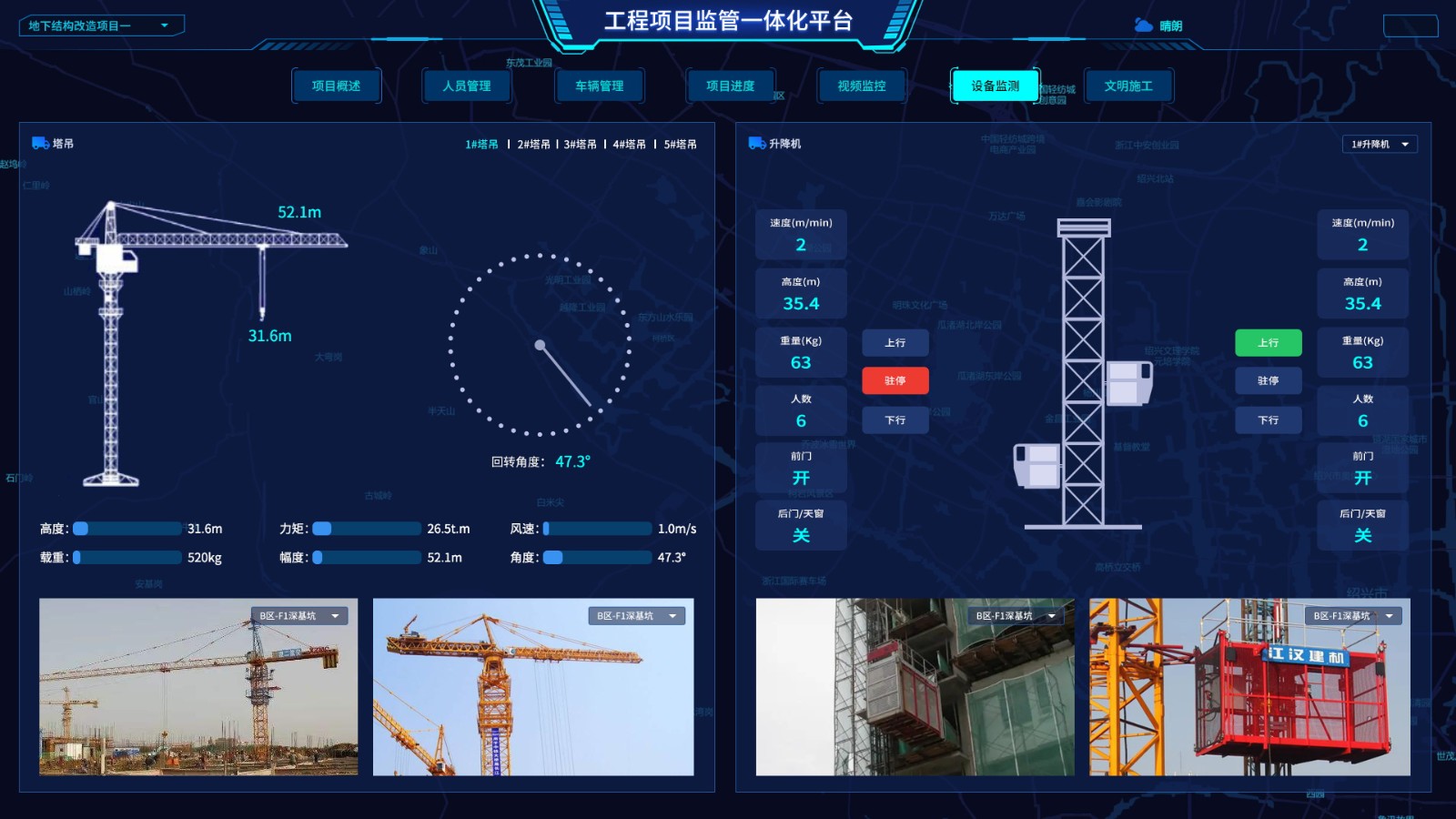Expand the 1#升降机 elevator selector
Viewport: 1456px width, 819px height.
pyautogui.click(x=1380, y=144)
